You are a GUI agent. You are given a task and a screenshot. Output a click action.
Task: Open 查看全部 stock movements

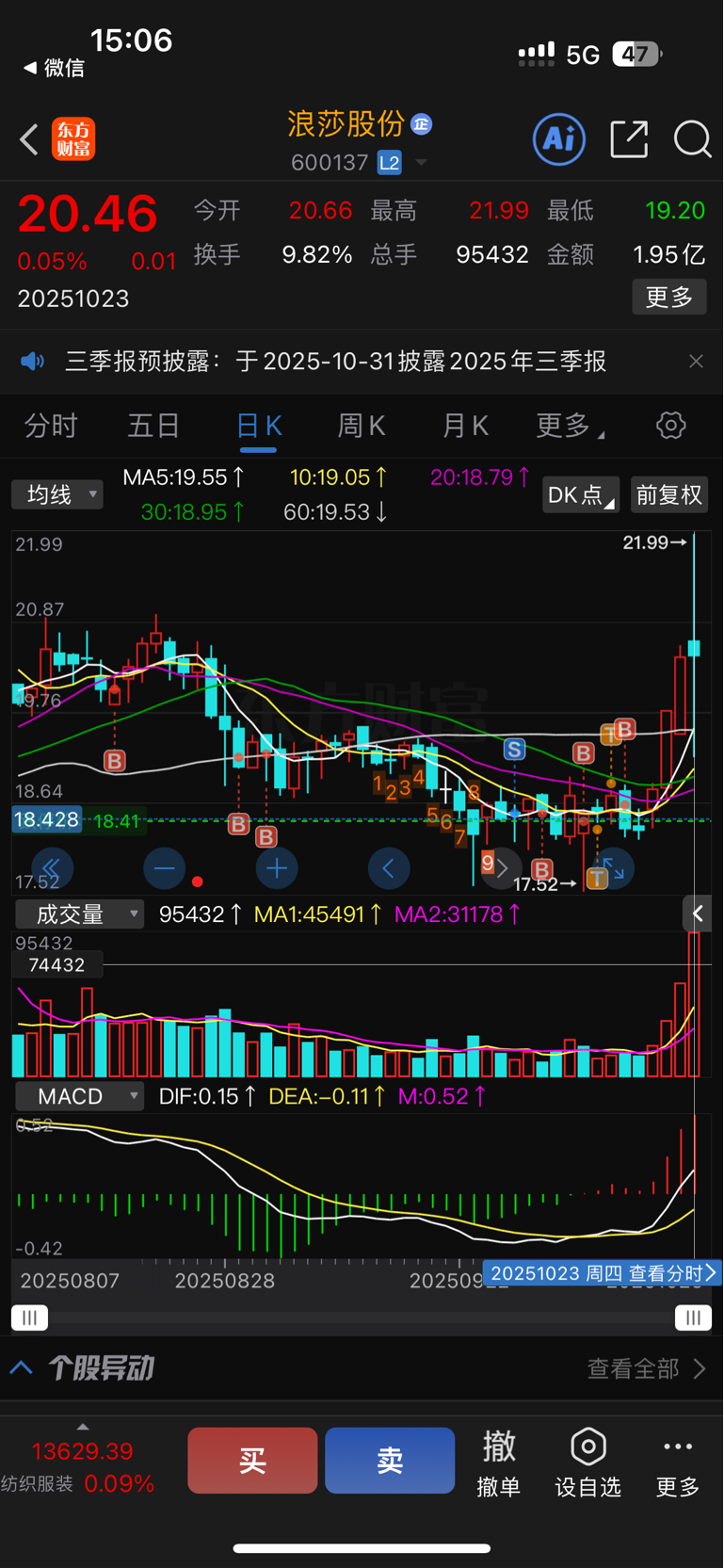(646, 1368)
